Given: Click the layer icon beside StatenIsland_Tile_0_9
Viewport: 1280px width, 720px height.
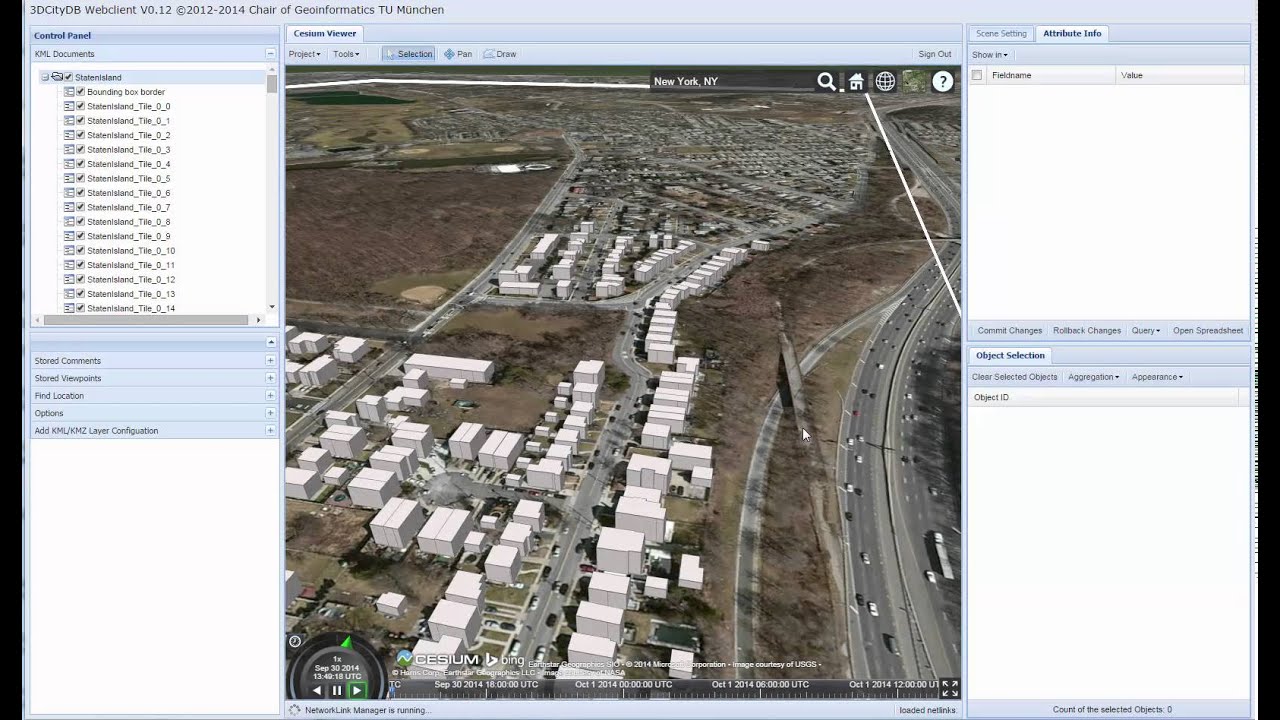Looking at the screenshot, I should (x=69, y=236).
